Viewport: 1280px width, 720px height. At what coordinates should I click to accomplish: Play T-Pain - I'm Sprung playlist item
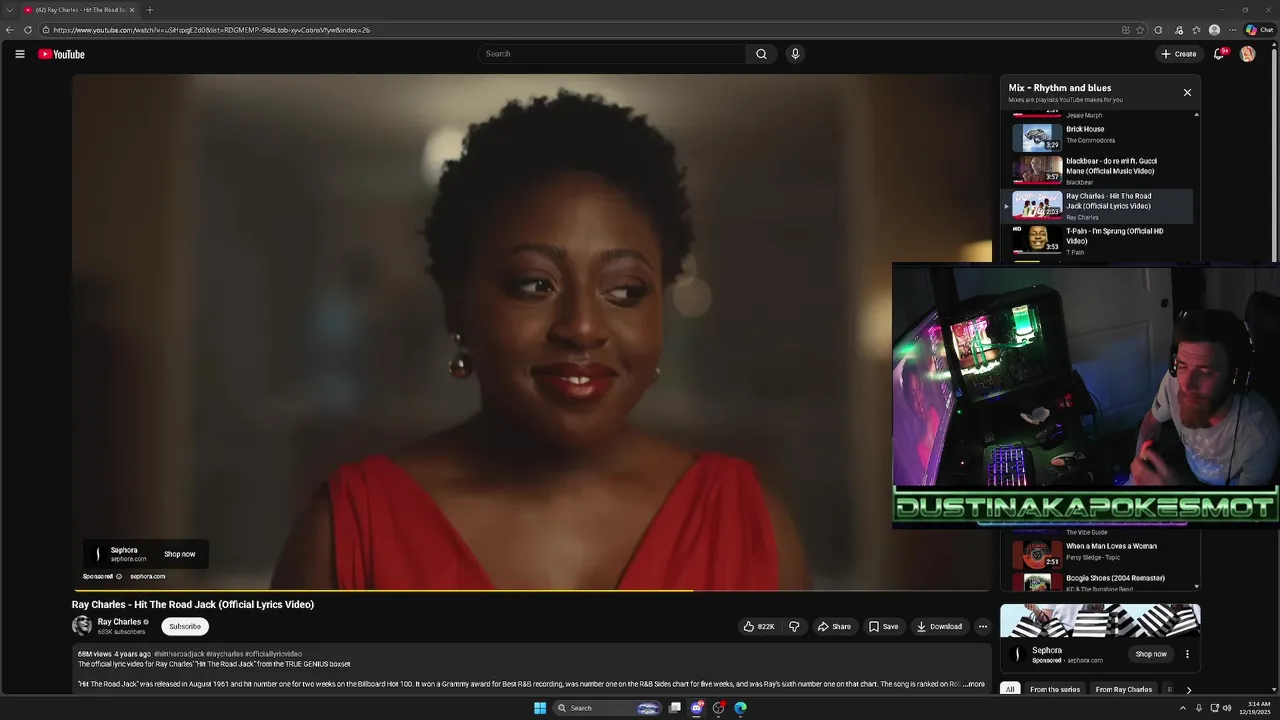tap(1097, 240)
